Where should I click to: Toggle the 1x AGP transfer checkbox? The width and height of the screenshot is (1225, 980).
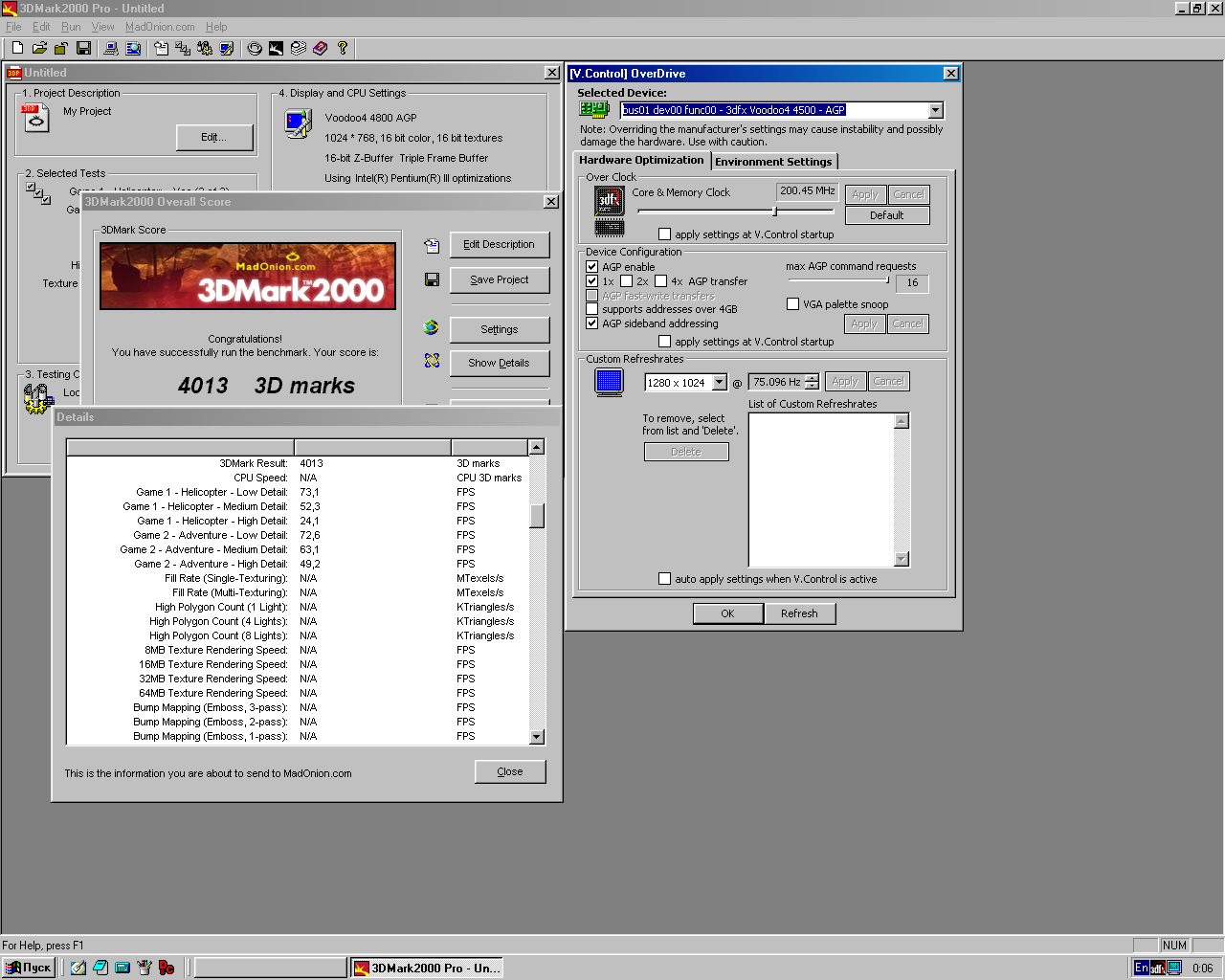[x=592, y=281]
